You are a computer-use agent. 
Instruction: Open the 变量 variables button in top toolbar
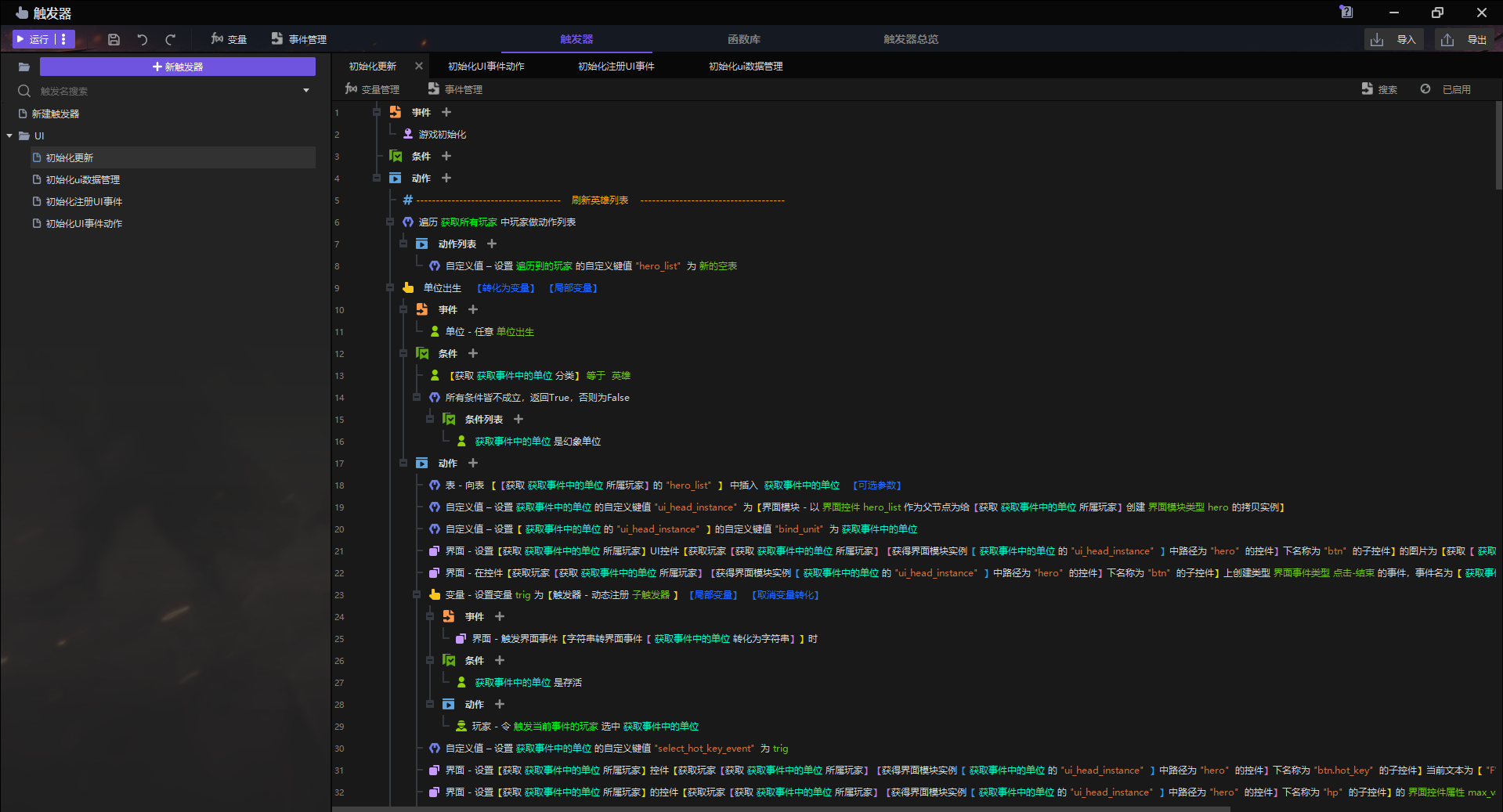coord(228,39)
